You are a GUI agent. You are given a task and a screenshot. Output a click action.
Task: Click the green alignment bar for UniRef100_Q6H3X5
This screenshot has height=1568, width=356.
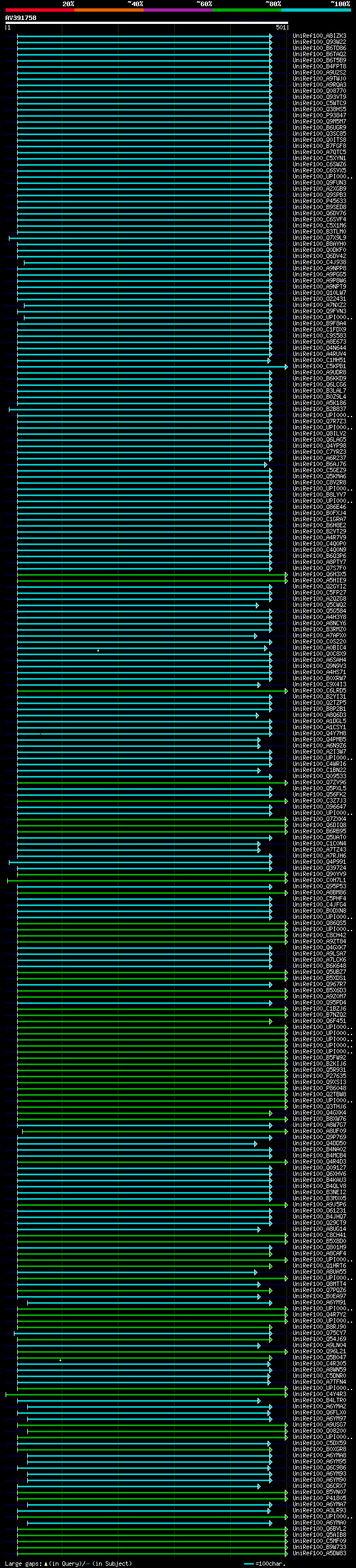tap(152, 575)
